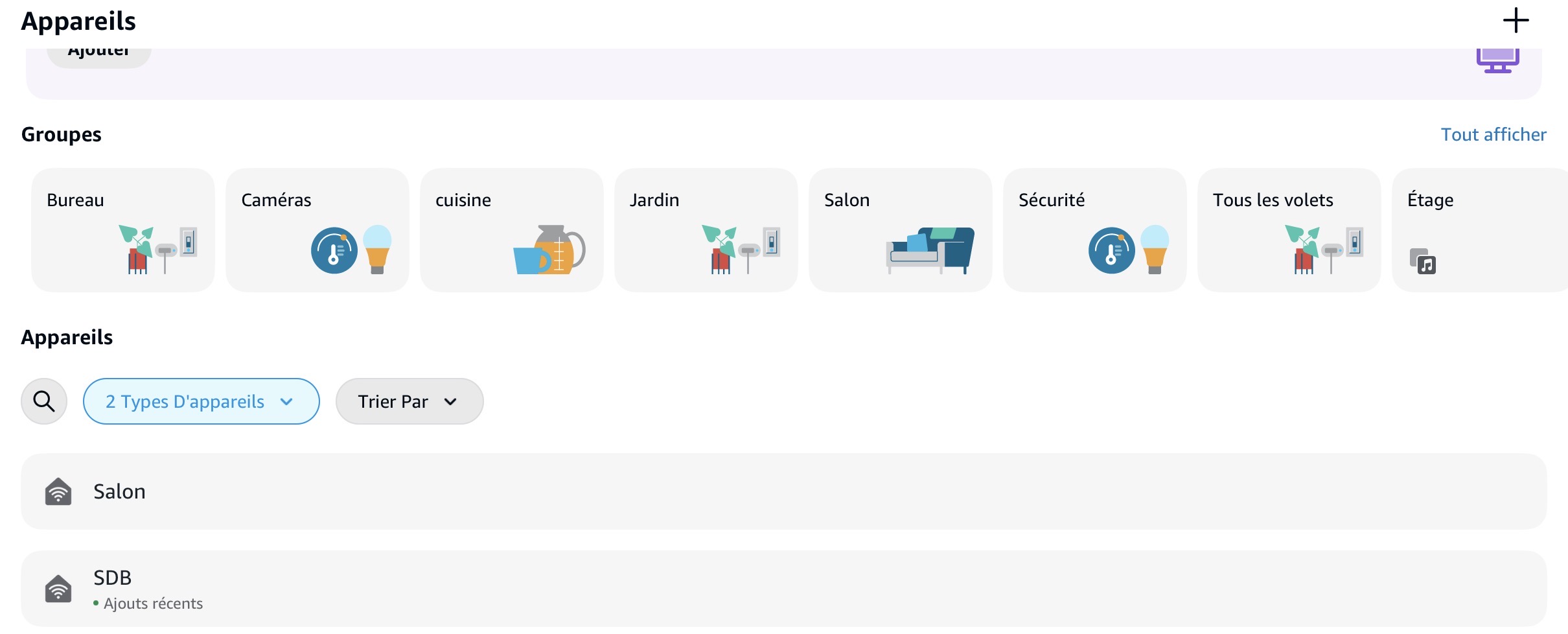Click the search magnifier icon
Image resolution: width=1568 pixels, height=634 pixels.
click(44, 401)
